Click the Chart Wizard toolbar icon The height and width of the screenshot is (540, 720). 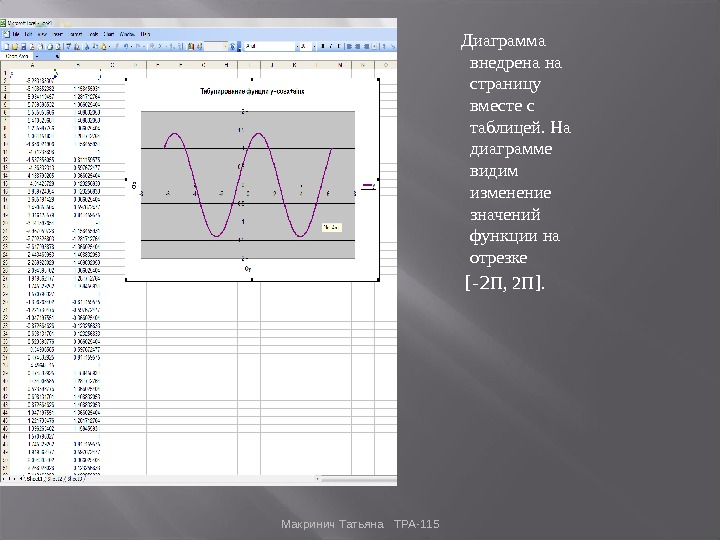pyautogui.click(x=191, y=46)
